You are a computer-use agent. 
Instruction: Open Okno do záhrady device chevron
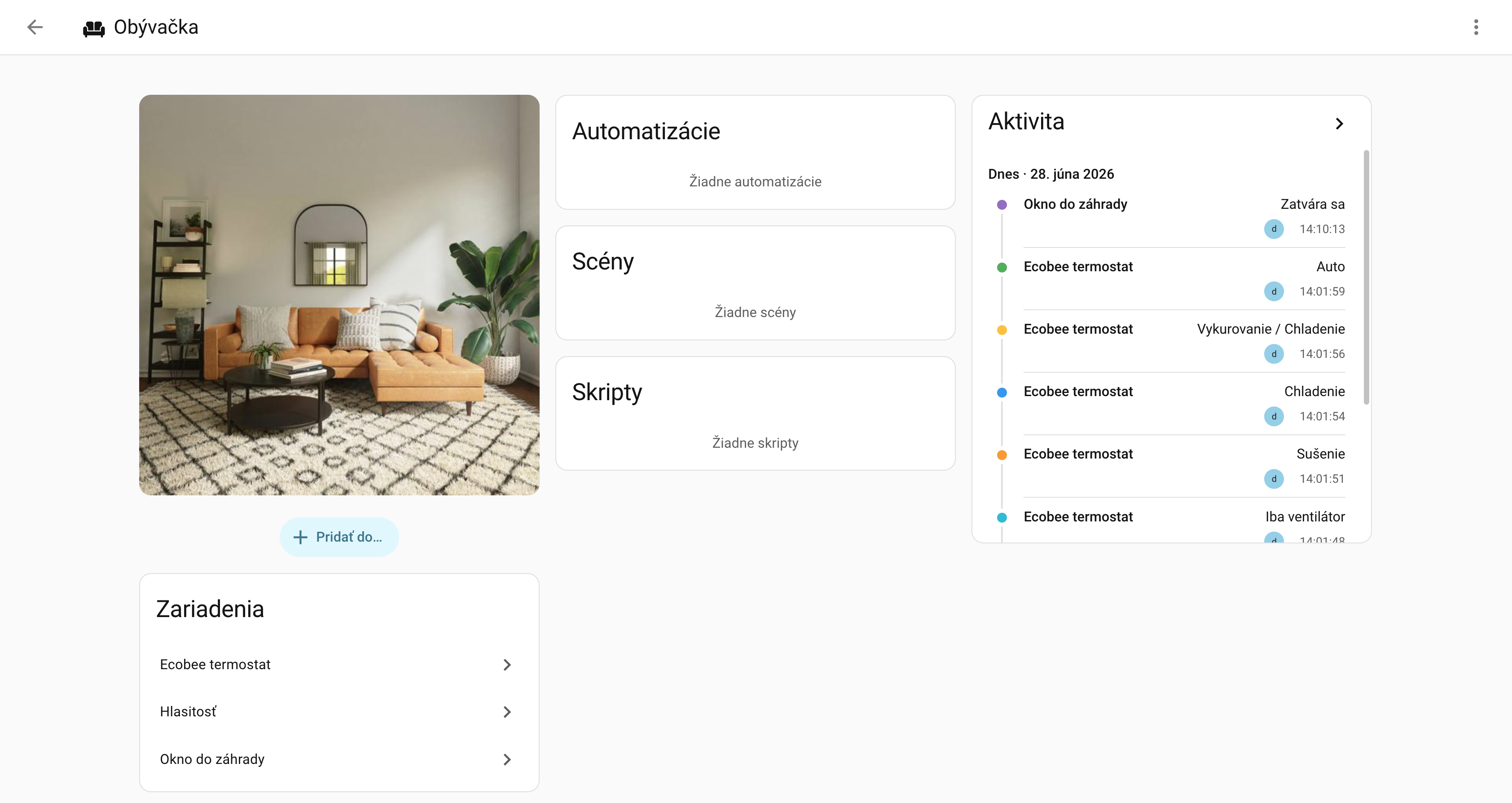[507, 759]
